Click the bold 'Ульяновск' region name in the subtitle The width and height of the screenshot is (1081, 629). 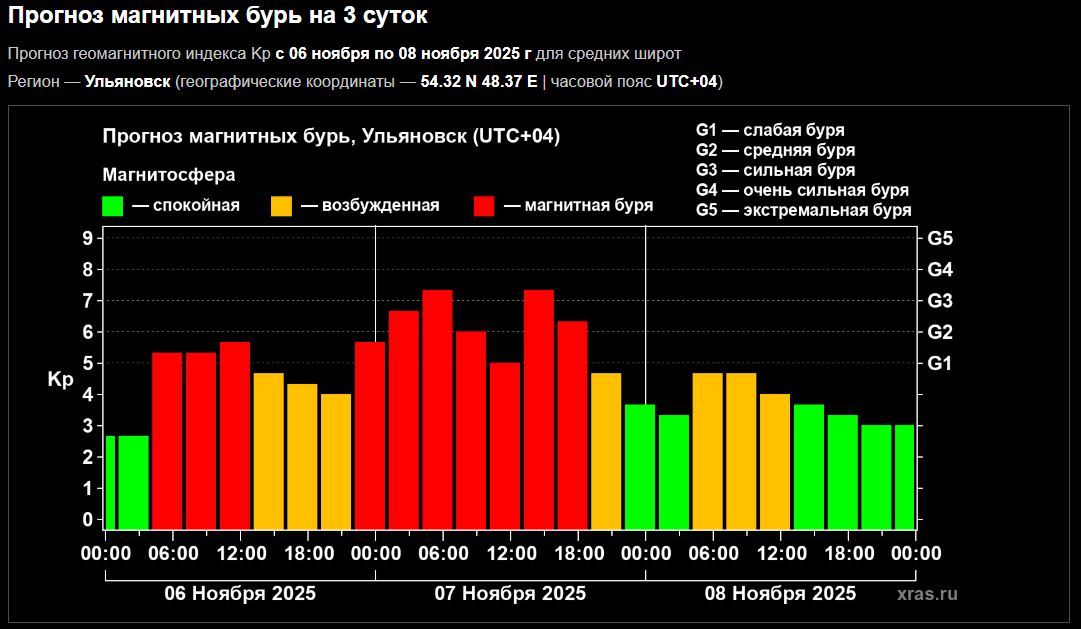coord(127,81)
